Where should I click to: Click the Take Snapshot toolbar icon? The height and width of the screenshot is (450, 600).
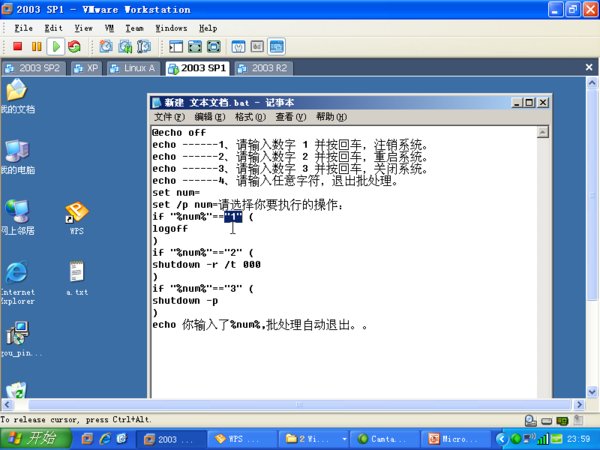tap(106, 47)
